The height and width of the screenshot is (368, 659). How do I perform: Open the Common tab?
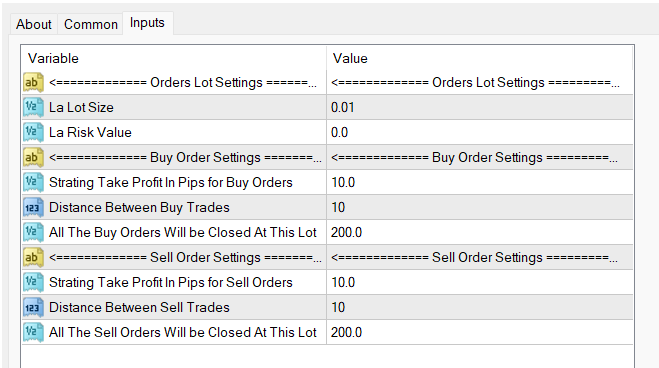coord(90,24)
